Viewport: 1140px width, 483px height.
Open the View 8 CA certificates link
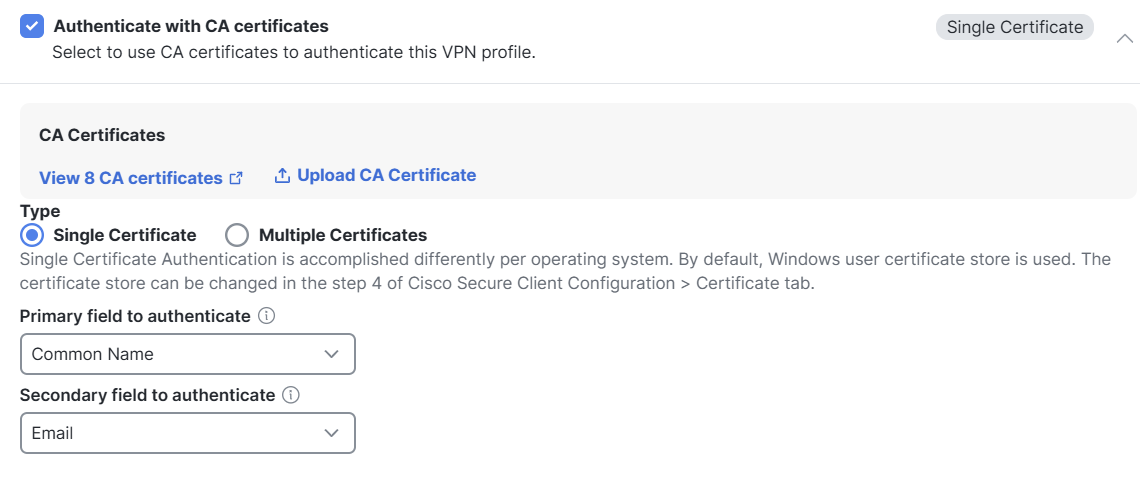pyautogui.click(x=130, y=178)
